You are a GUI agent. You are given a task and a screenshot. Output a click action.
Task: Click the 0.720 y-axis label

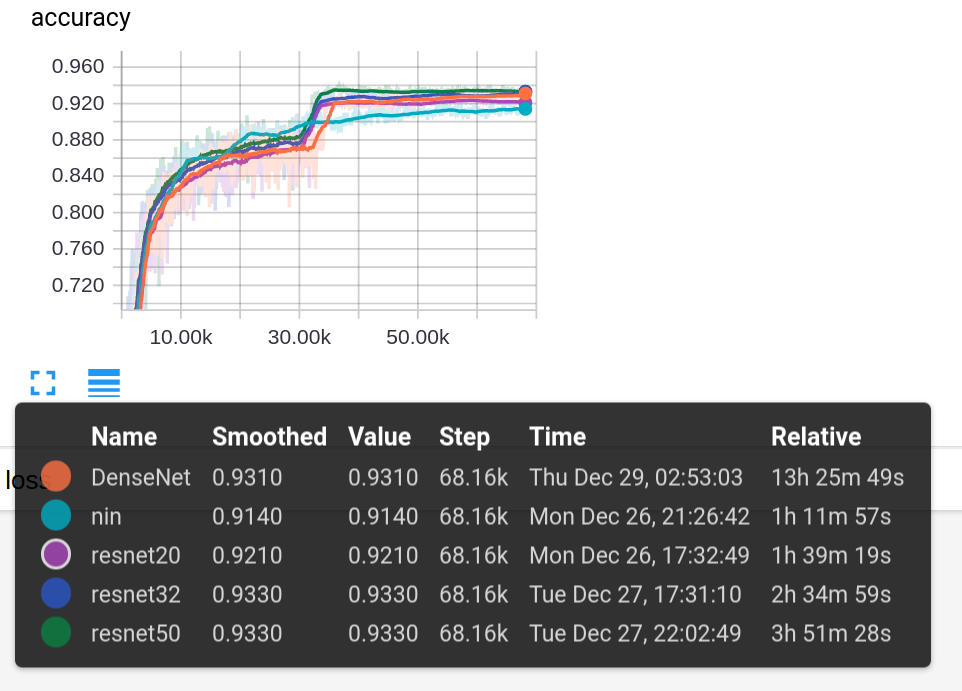[78, 285]
